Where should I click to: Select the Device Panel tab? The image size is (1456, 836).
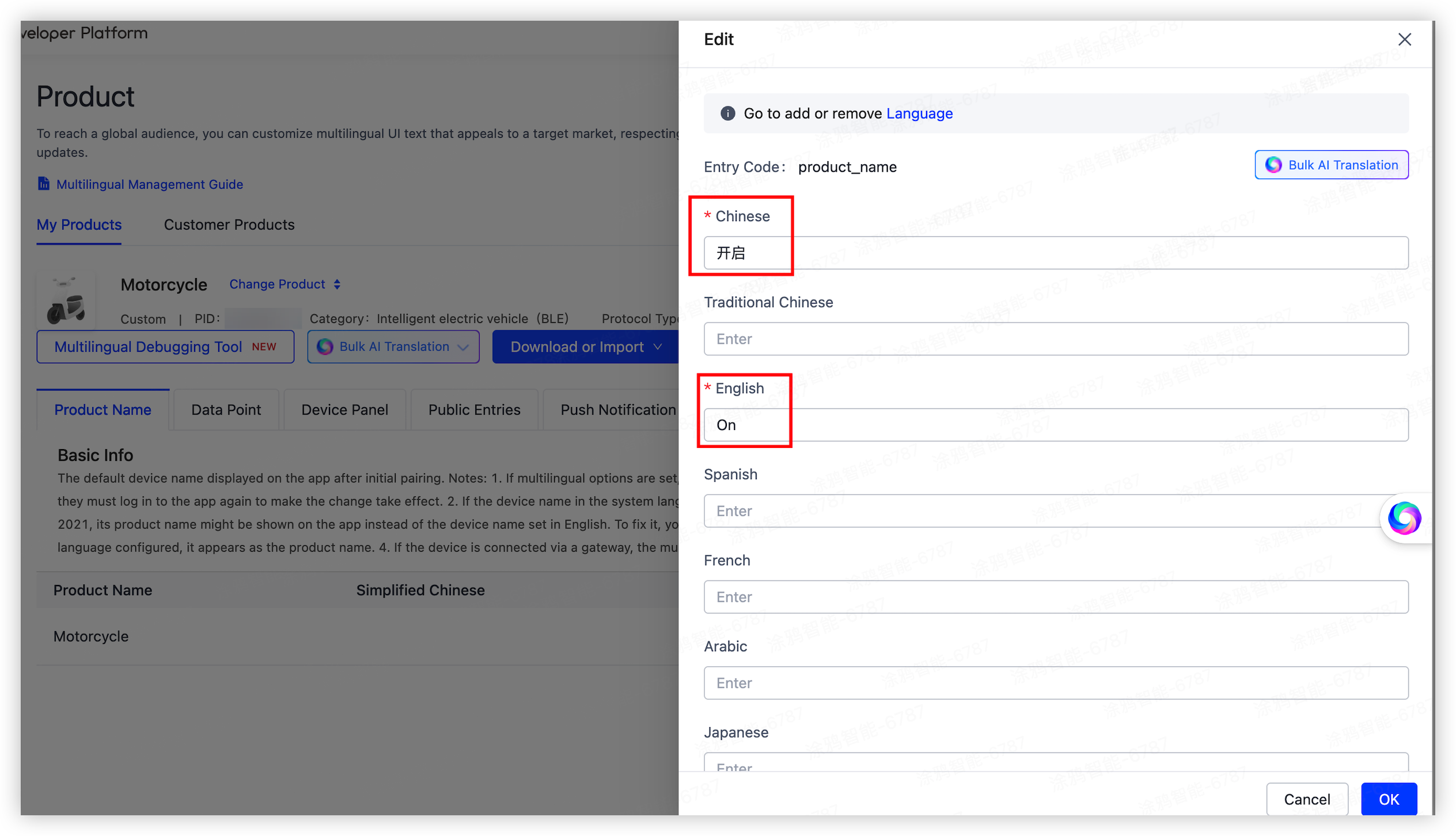pos(344,409)
